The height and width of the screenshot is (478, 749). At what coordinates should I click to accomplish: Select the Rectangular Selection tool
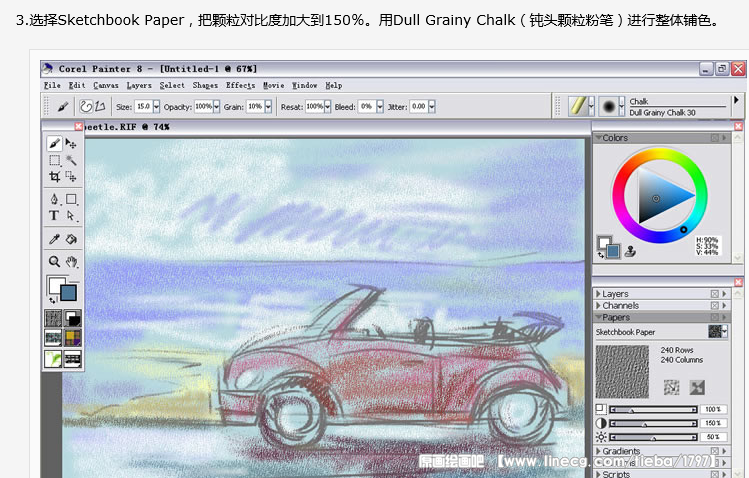click(x=54, y=160)
